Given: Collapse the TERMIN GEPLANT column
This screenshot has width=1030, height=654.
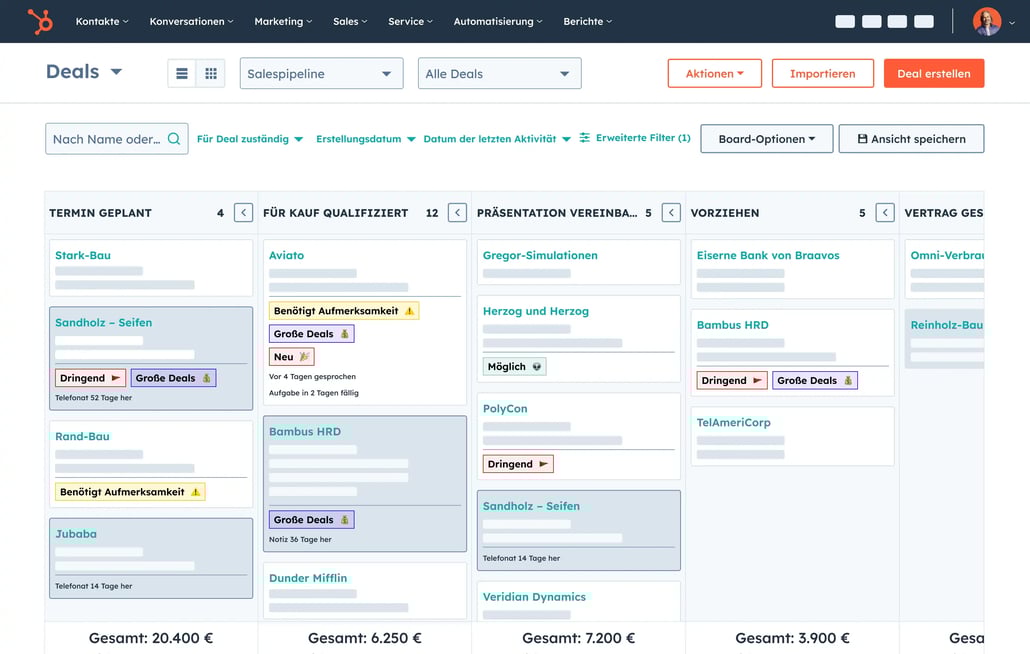Looking at the screenshot, I should click(242, 212).
